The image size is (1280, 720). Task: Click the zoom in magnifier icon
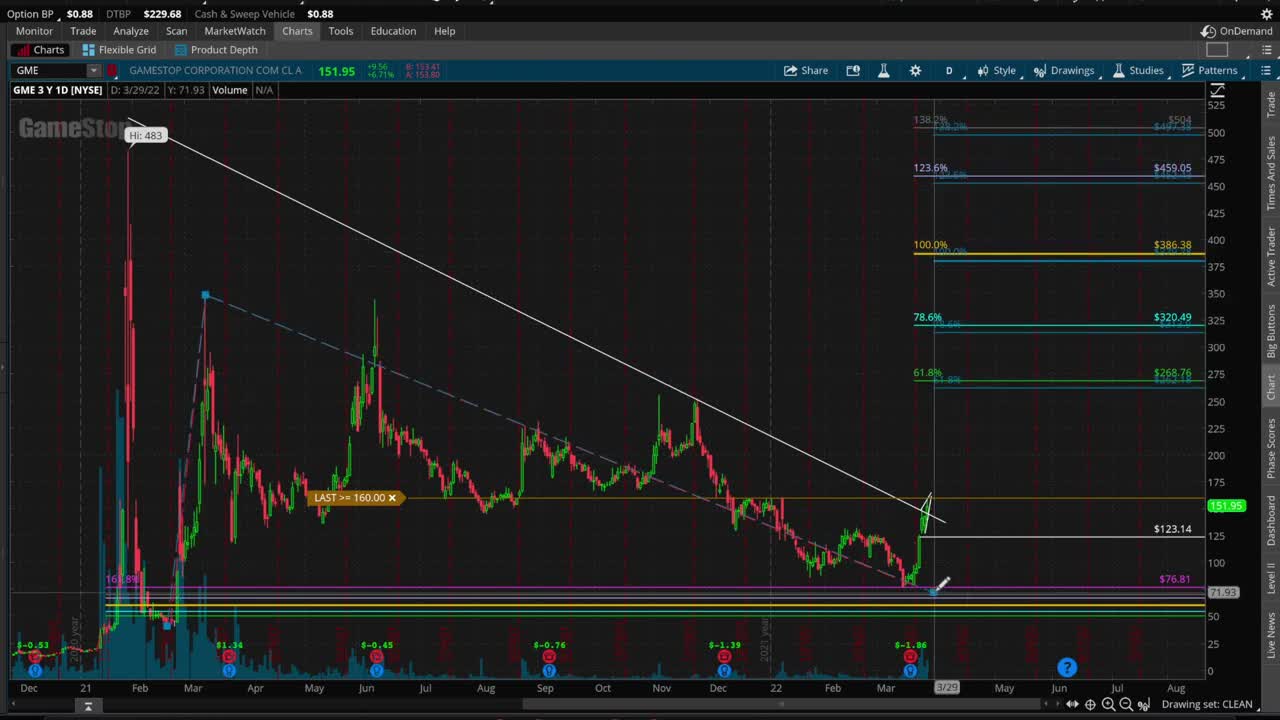click(x=1108, y=704)
